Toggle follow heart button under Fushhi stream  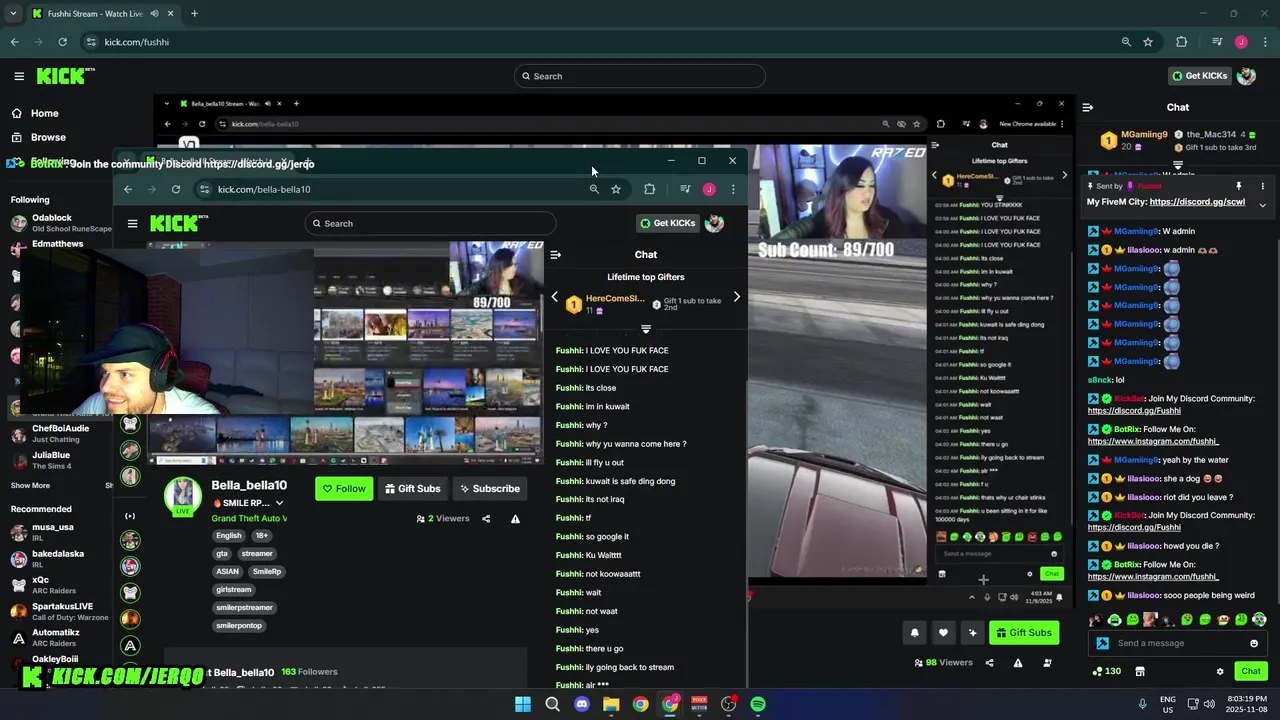(943, 632)
